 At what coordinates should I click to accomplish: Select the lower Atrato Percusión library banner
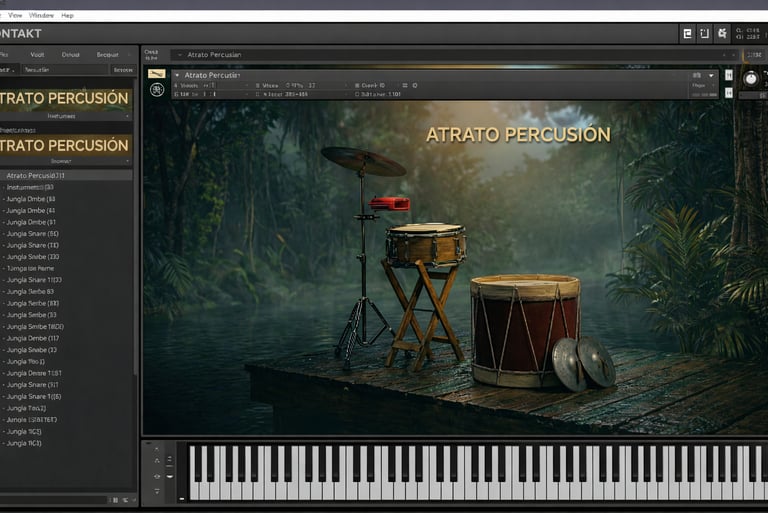pos(65,146)
